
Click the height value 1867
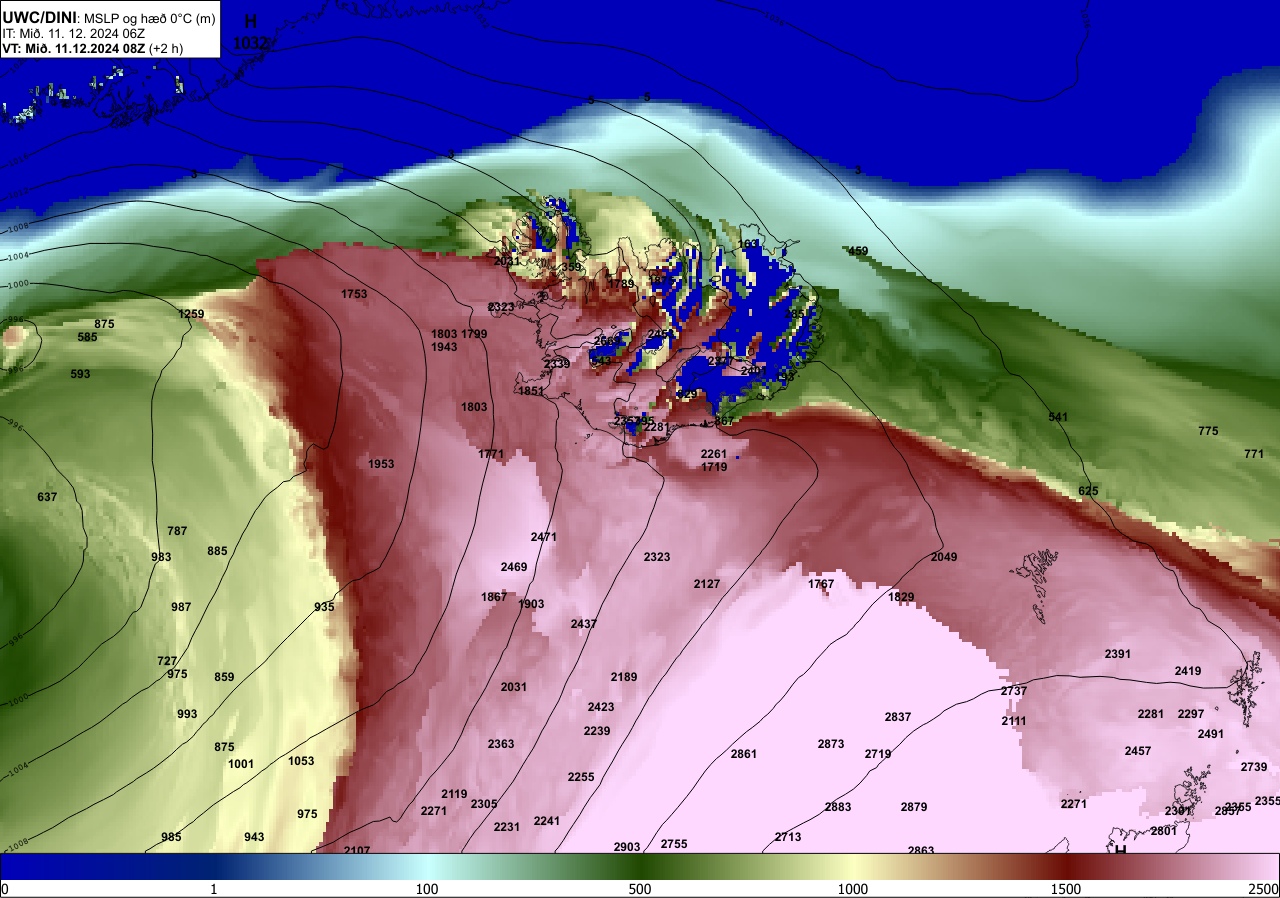[494, 597]
